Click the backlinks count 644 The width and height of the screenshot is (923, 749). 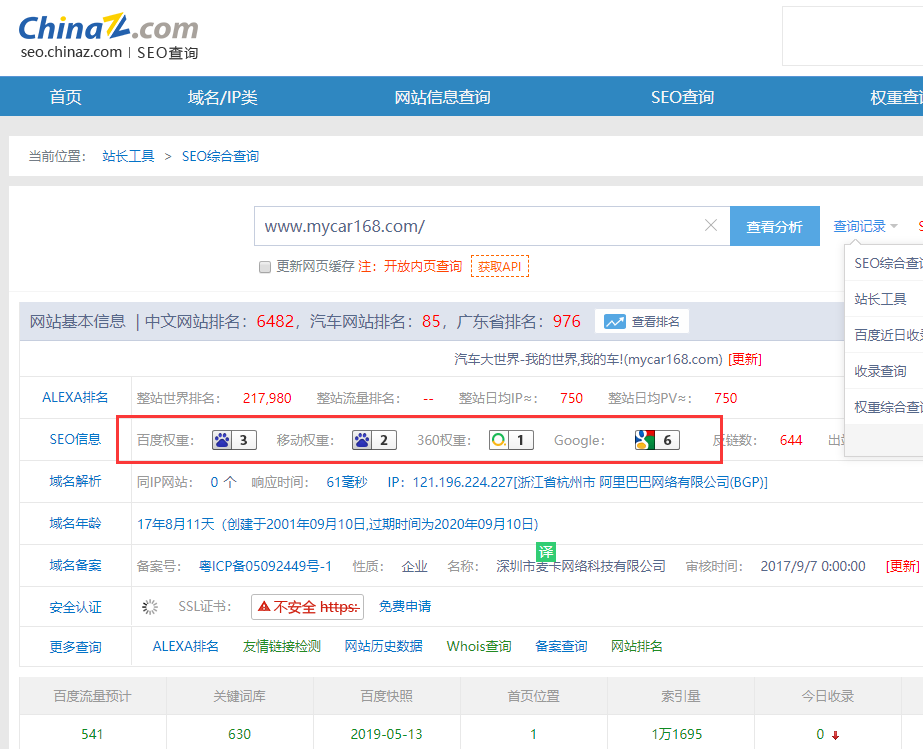[x=791, y=440]
